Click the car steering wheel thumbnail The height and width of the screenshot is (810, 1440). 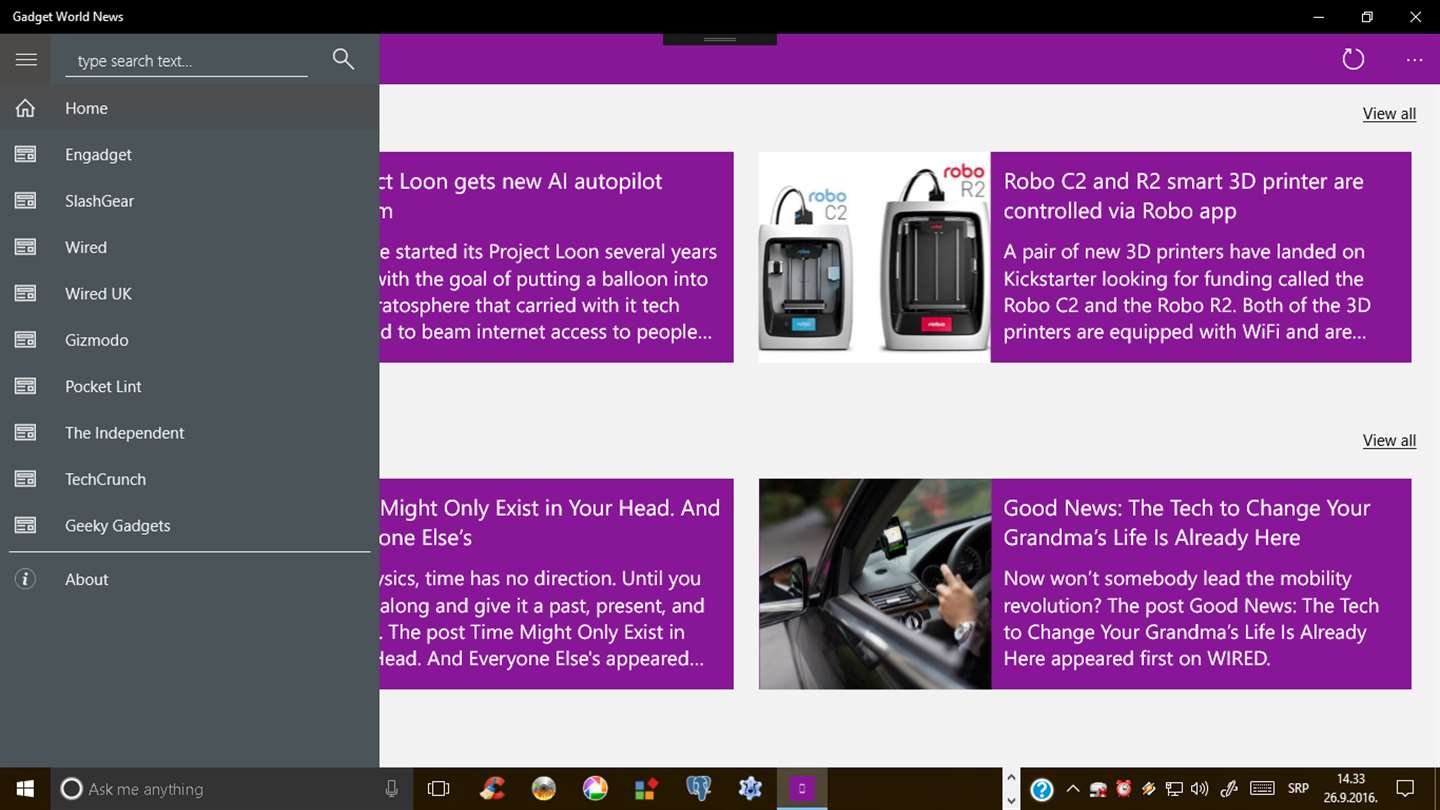(x=875, y=584)
